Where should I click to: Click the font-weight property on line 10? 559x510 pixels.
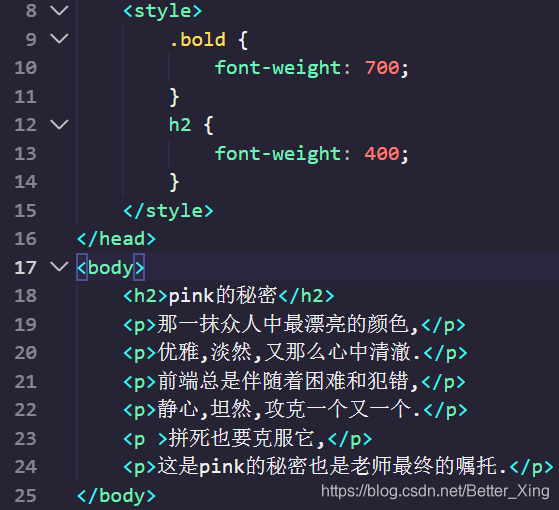(x=278, y=68)
